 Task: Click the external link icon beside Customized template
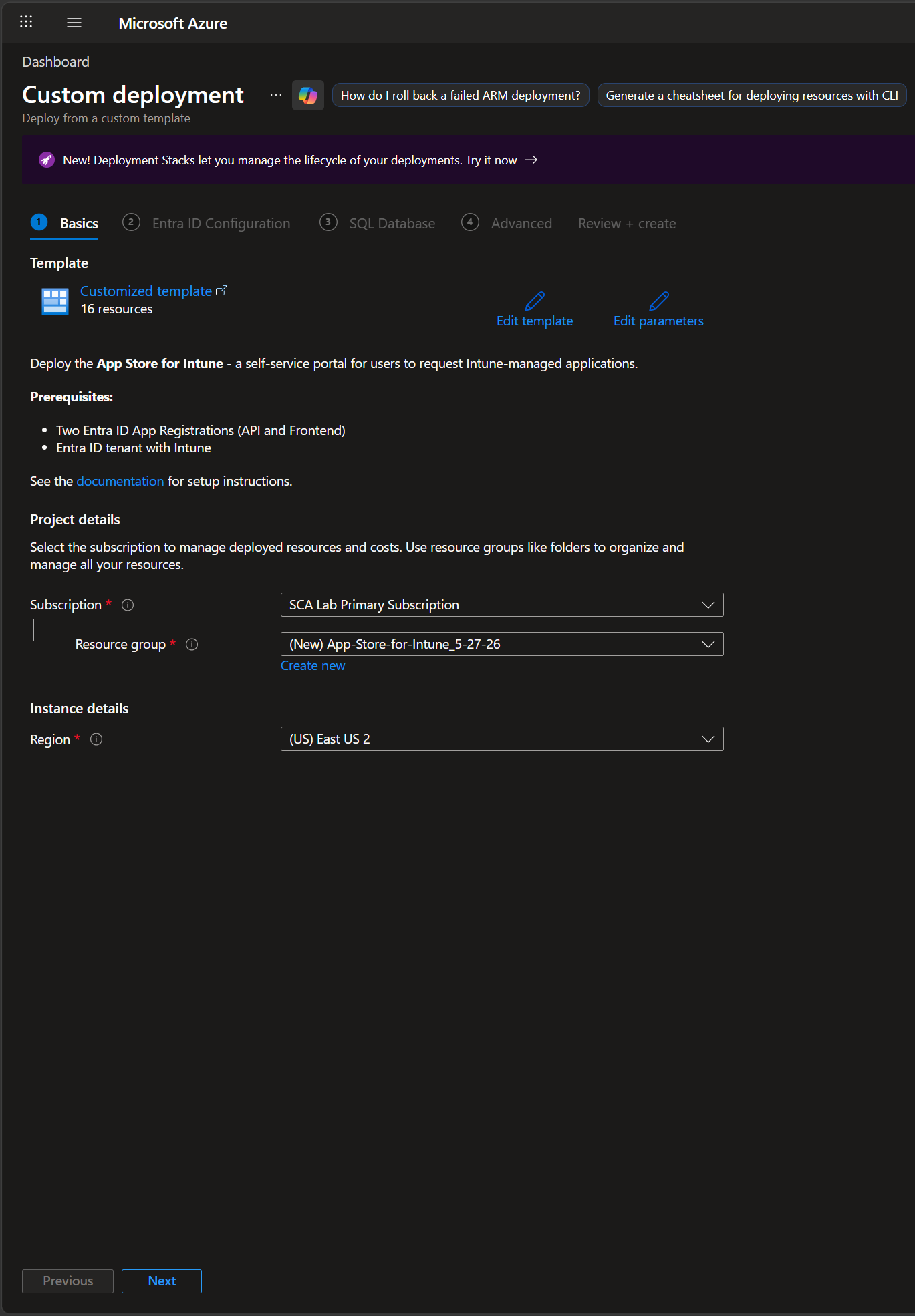[221, 291]
